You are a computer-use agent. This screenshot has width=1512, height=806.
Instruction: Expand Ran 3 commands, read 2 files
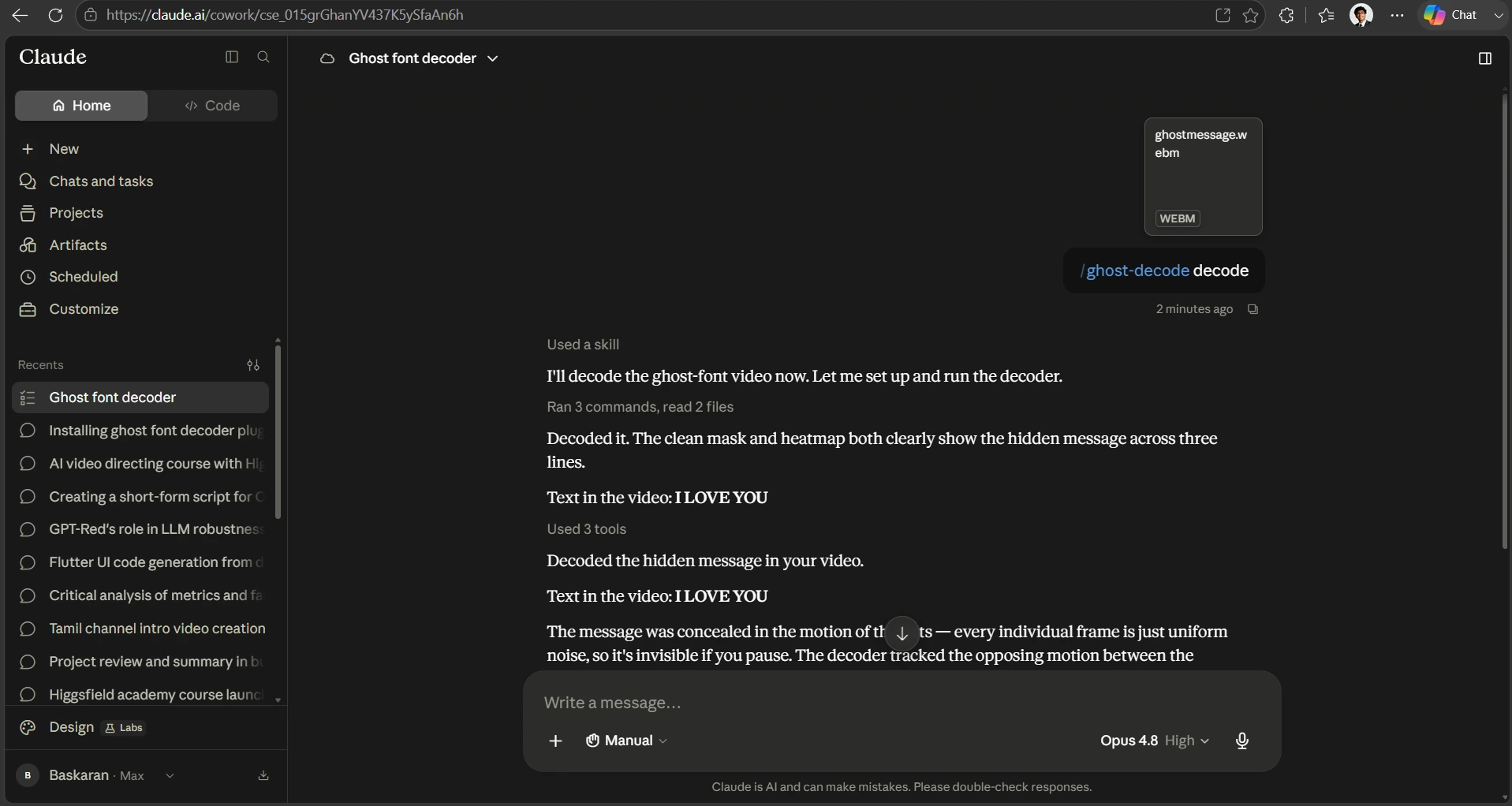tap(640, 407)
